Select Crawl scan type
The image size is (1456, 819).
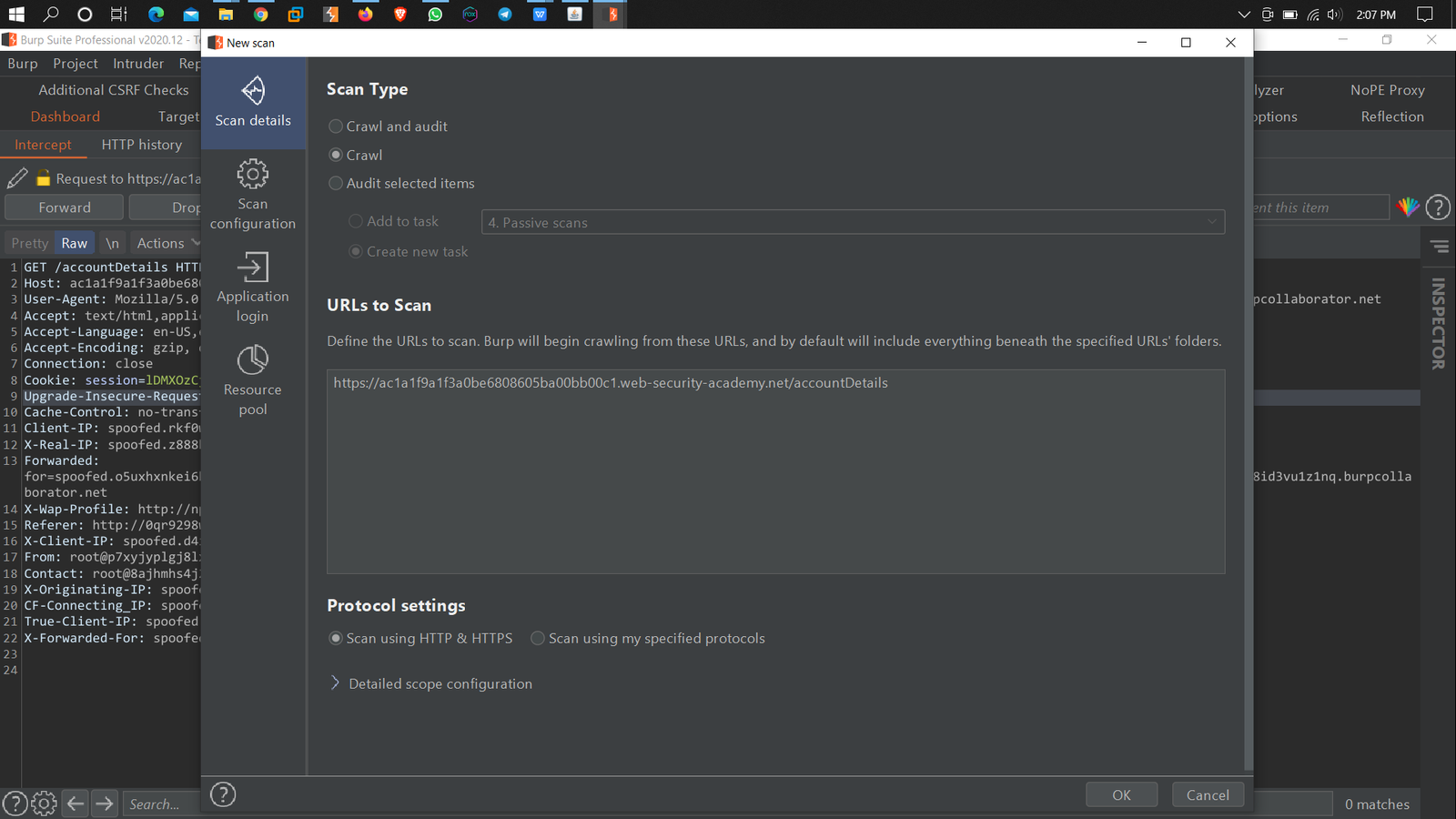(x=356, y=155)
